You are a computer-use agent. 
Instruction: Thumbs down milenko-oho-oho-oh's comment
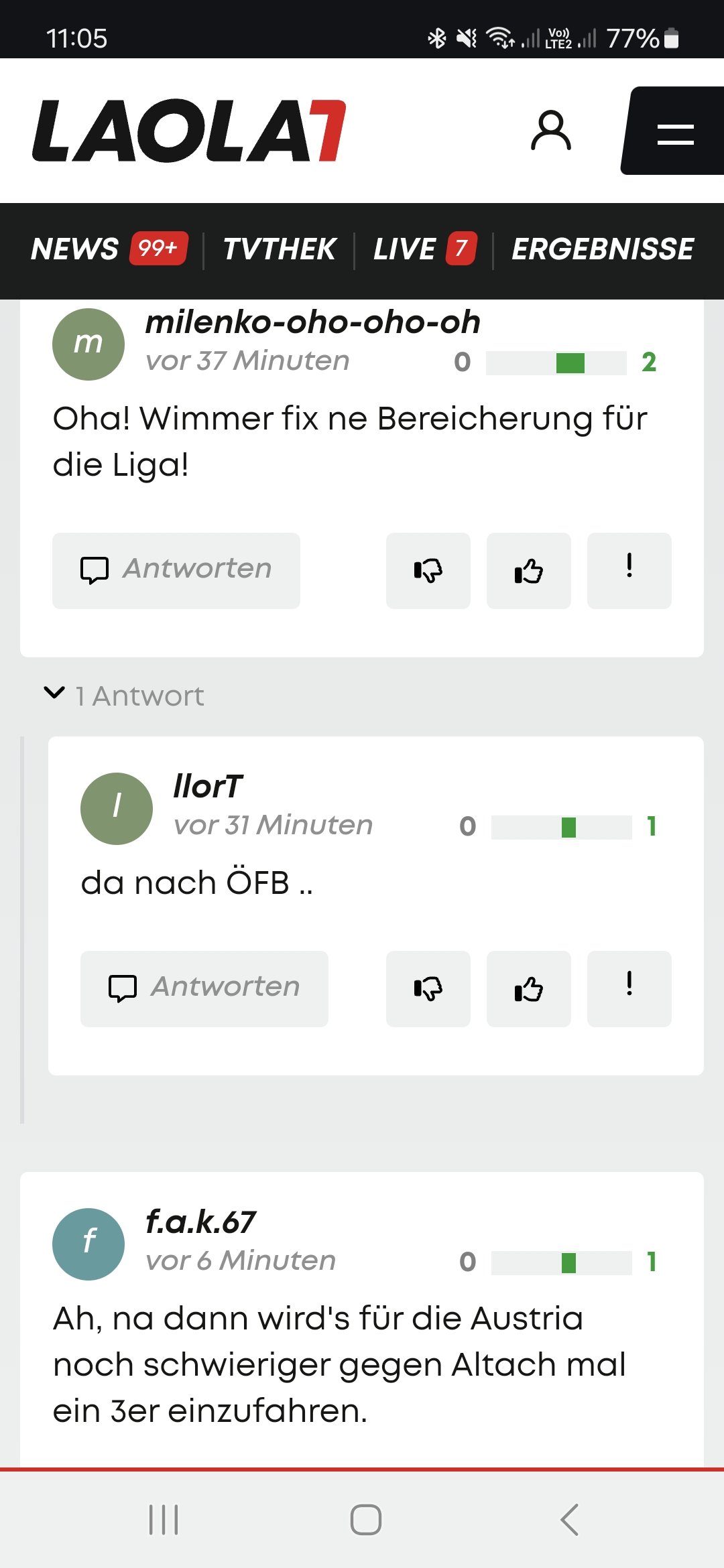428,571
